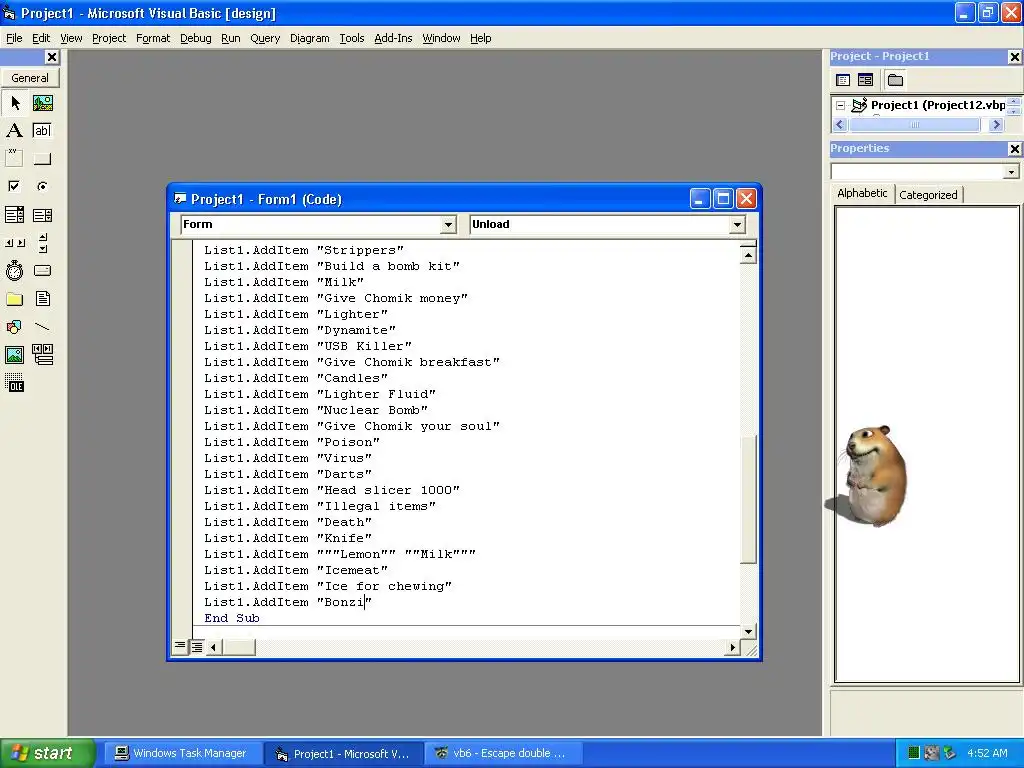Open the Debug menu
Image resolution: width=1024 pixels, height=768 pixels.
point(195,39)
